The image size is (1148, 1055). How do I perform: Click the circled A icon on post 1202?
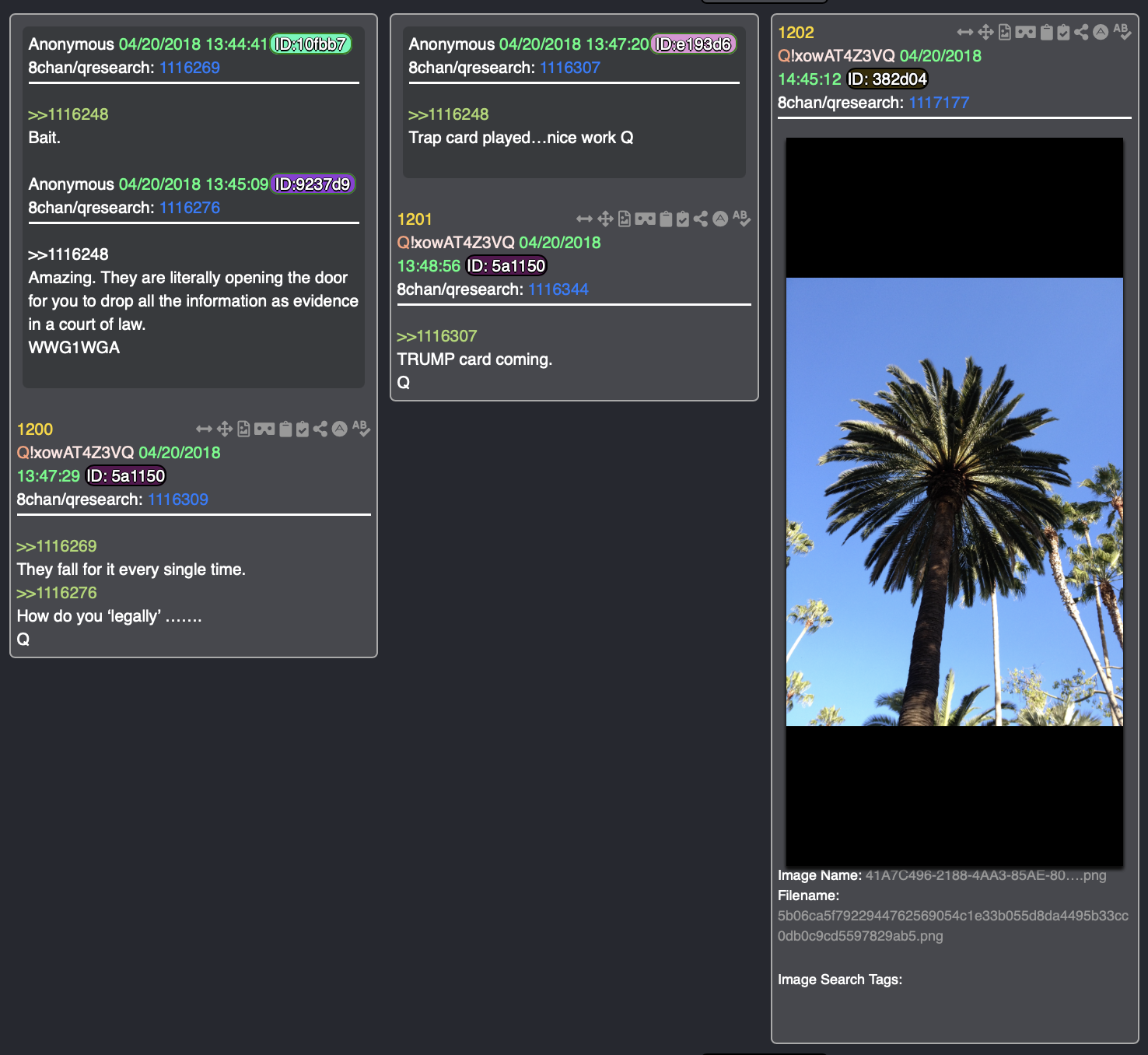pos(1101,32)
